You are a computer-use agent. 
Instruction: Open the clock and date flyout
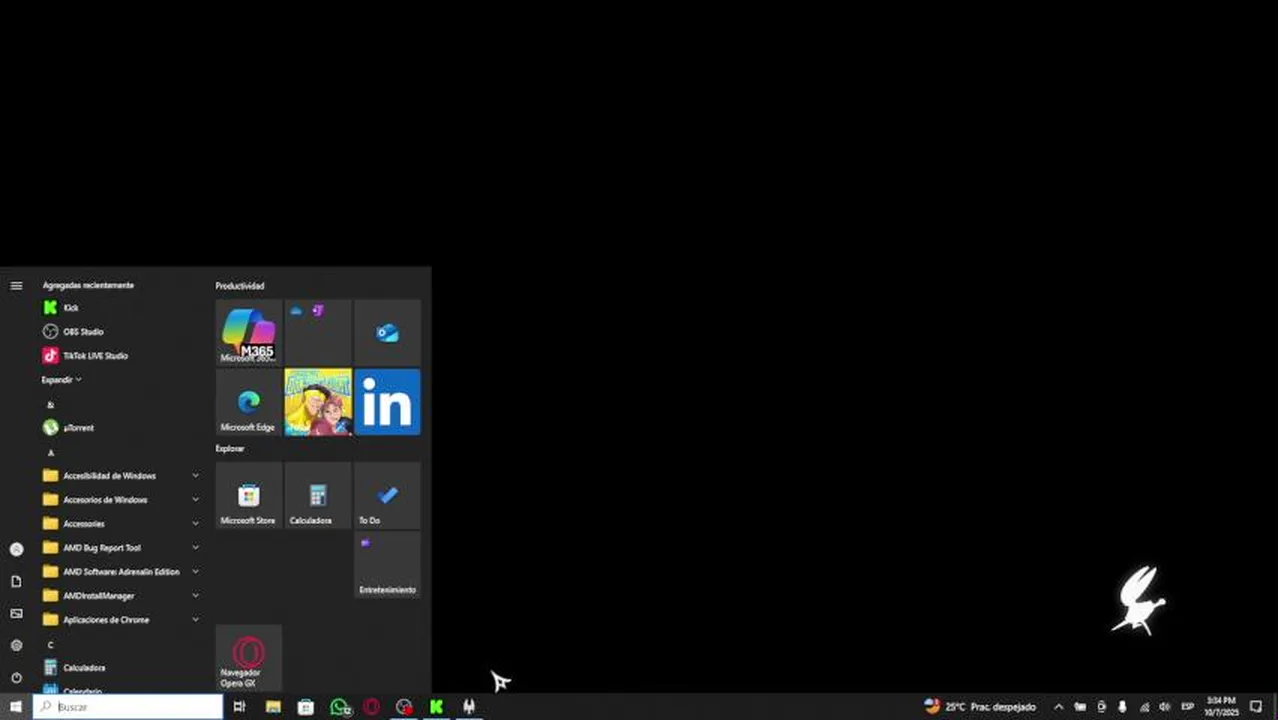pos(1221,707)
